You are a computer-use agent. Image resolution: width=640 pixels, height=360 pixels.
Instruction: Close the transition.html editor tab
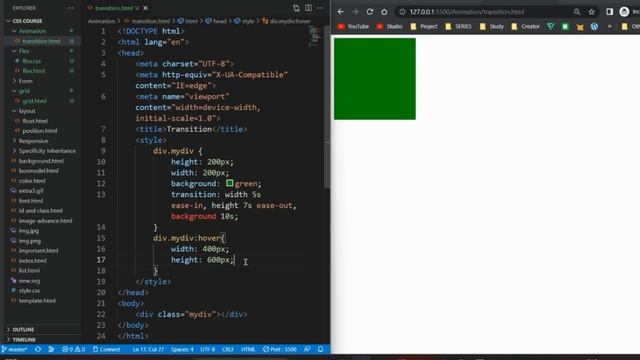click(145, 8)
